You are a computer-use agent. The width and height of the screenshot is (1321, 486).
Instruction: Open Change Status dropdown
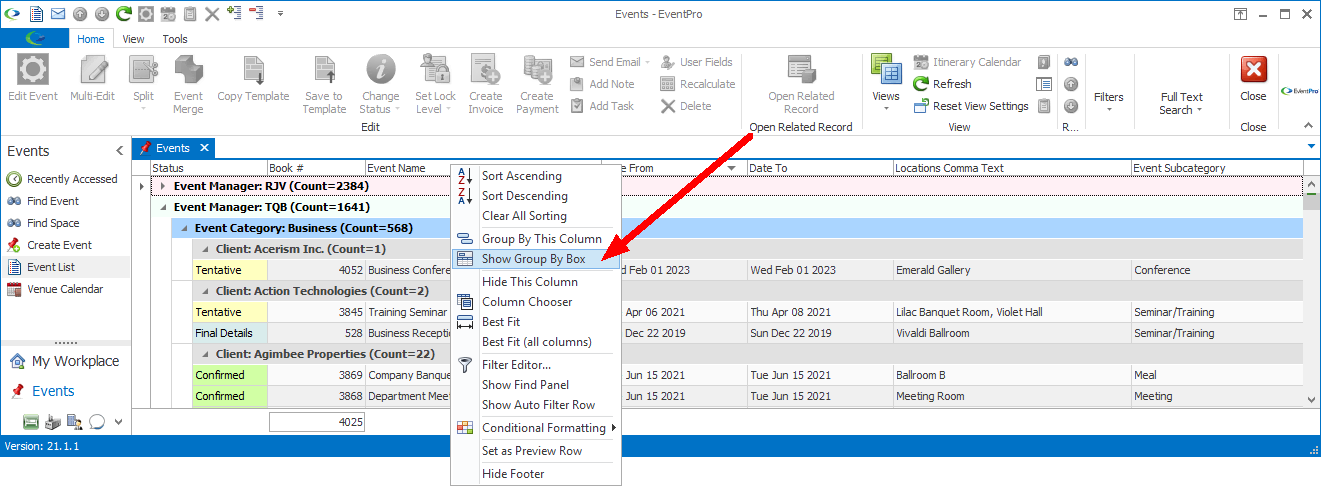(380, 84)
